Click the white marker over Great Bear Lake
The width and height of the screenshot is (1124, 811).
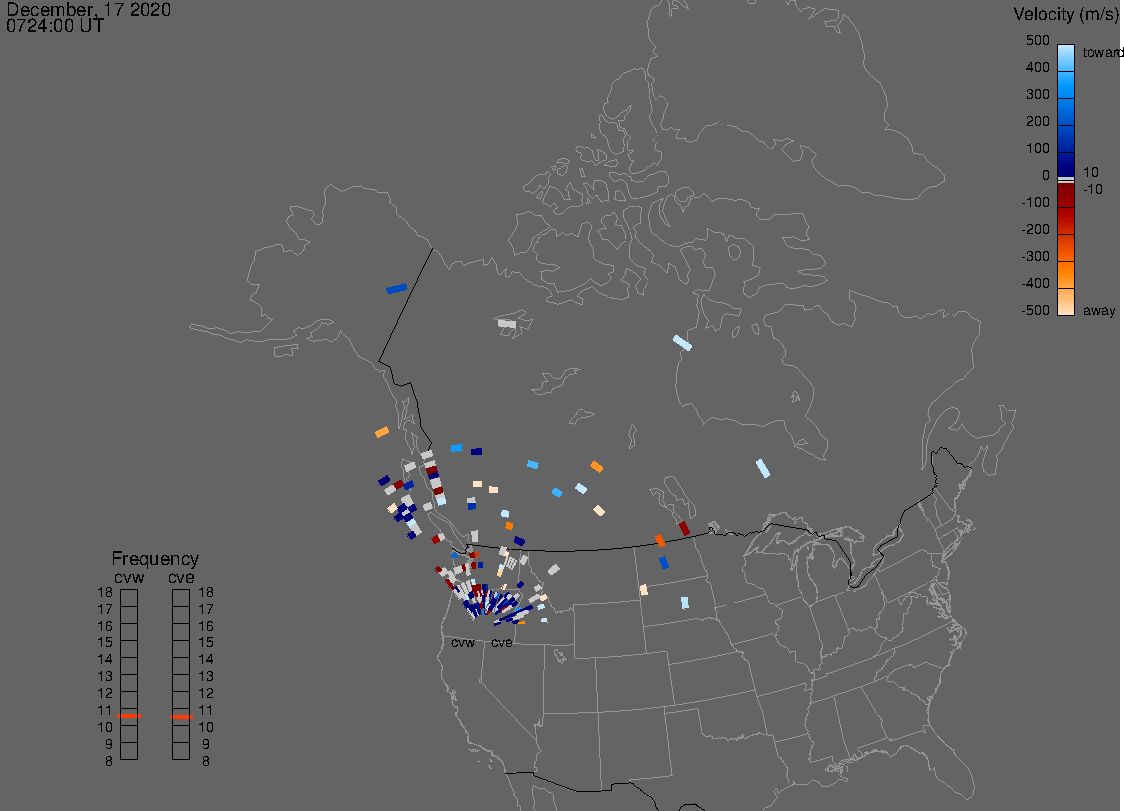[x=507, y=324]
